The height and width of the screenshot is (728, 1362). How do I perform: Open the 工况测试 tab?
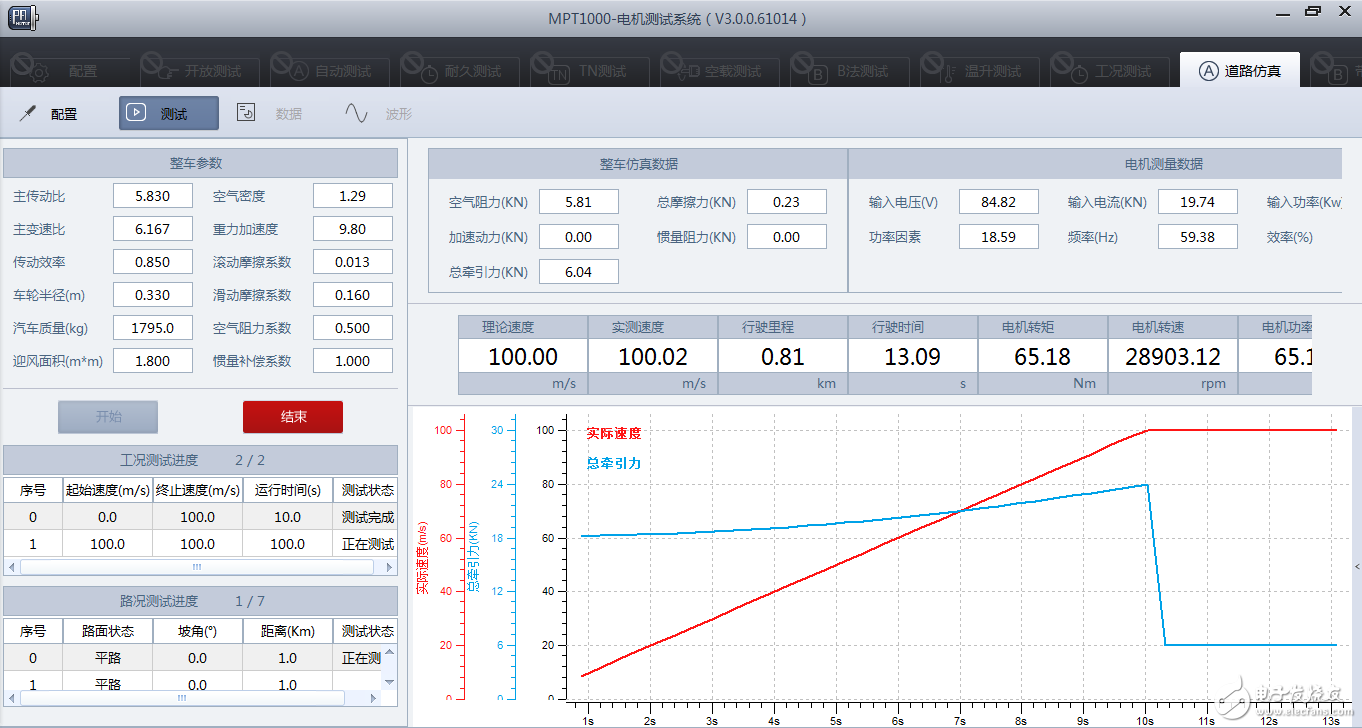click(x=1110, y=72)
